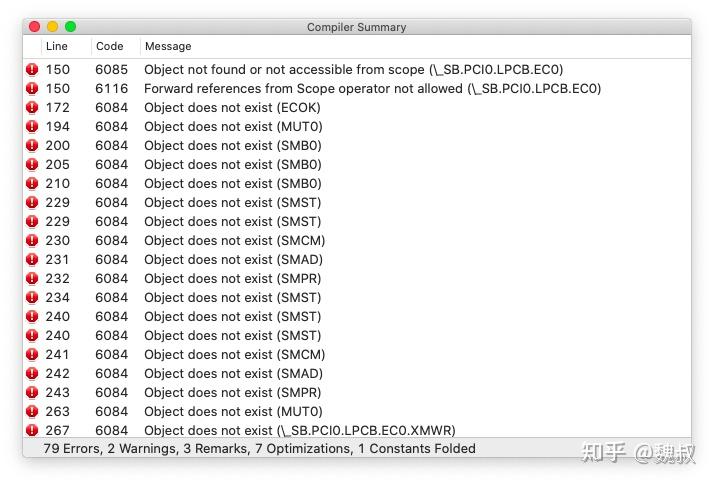Click the status bar error summary text

coord(259,449)
